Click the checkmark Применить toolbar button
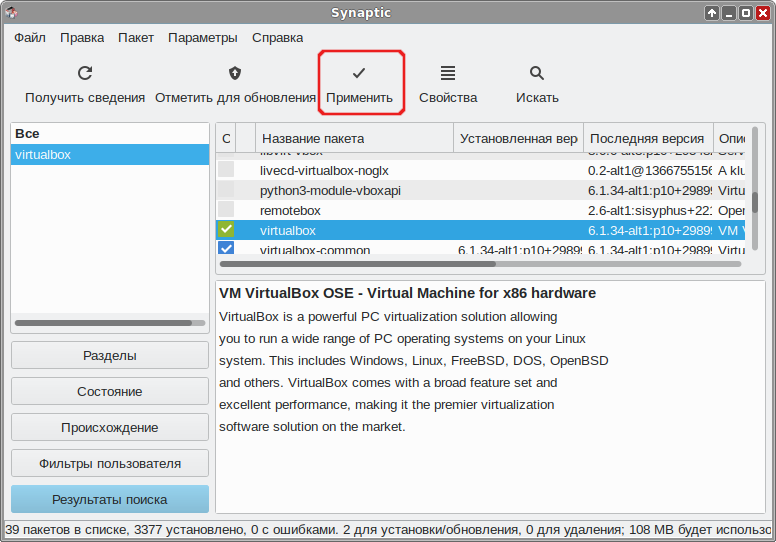 (x=359, y=83)
